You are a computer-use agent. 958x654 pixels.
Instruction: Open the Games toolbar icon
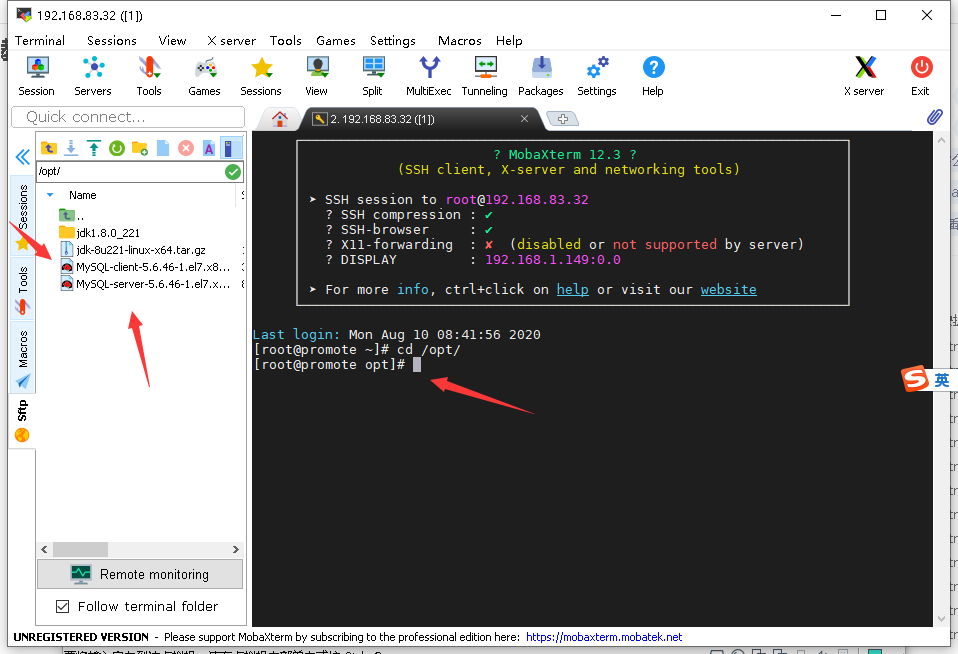pyautogui.click(x=204, y=70)
